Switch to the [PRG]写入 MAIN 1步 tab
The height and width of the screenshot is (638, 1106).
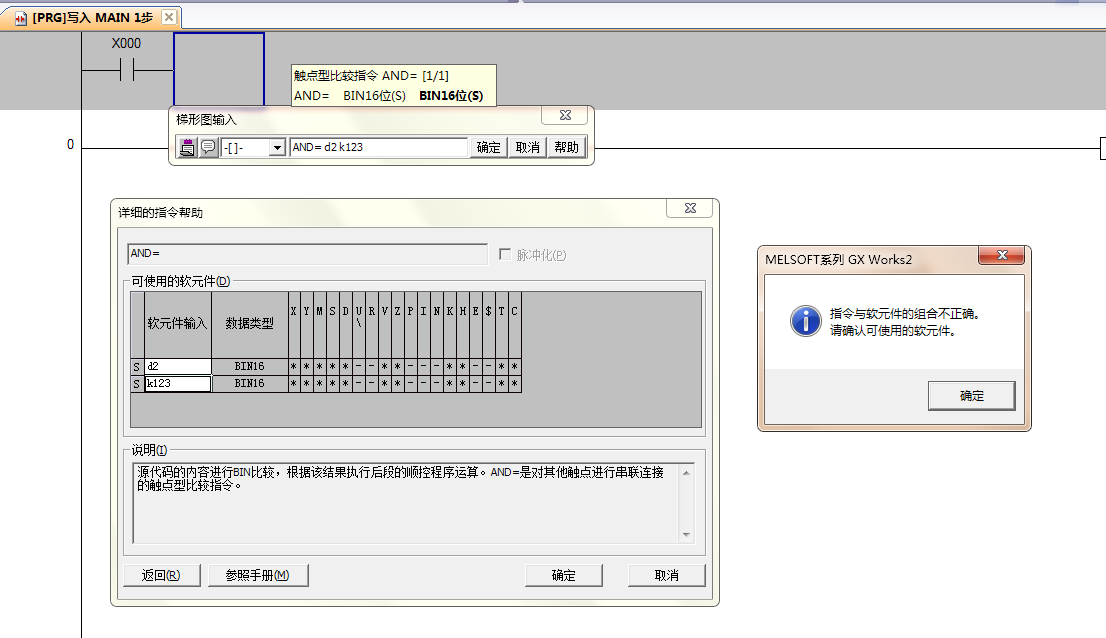88,18
